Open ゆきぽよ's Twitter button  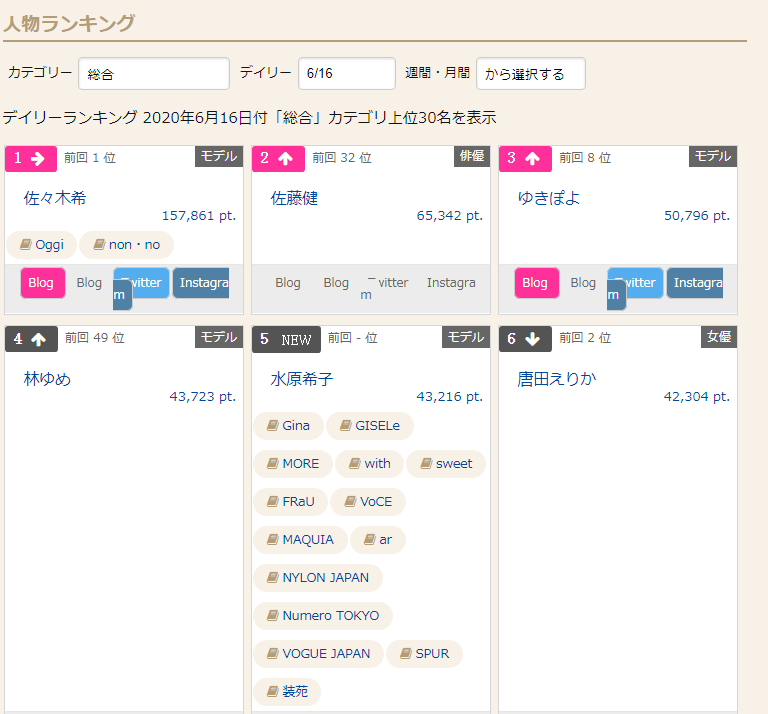pyautogui.click(x=635, y=283)
